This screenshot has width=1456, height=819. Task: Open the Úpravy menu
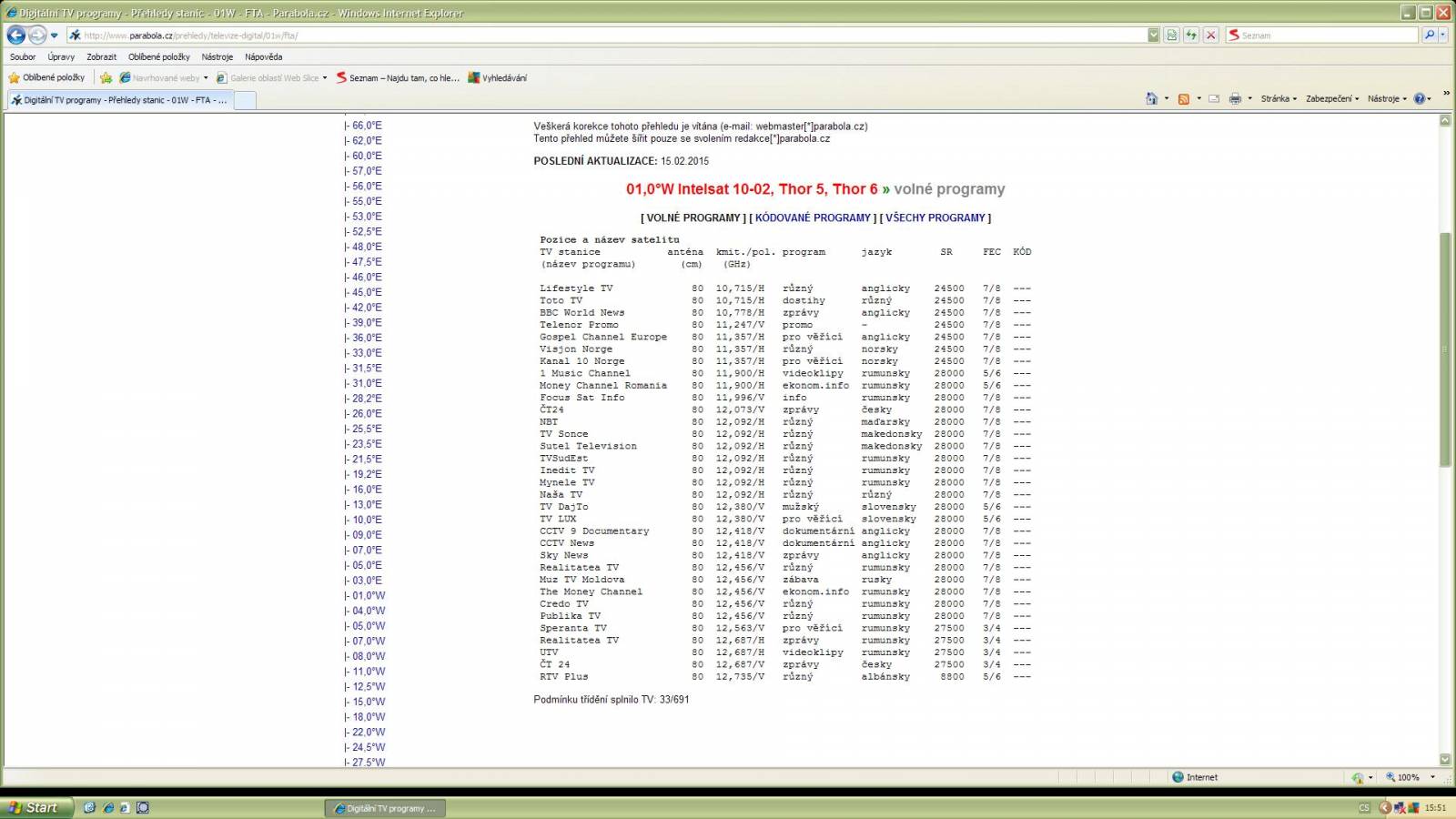pos(61,56)
